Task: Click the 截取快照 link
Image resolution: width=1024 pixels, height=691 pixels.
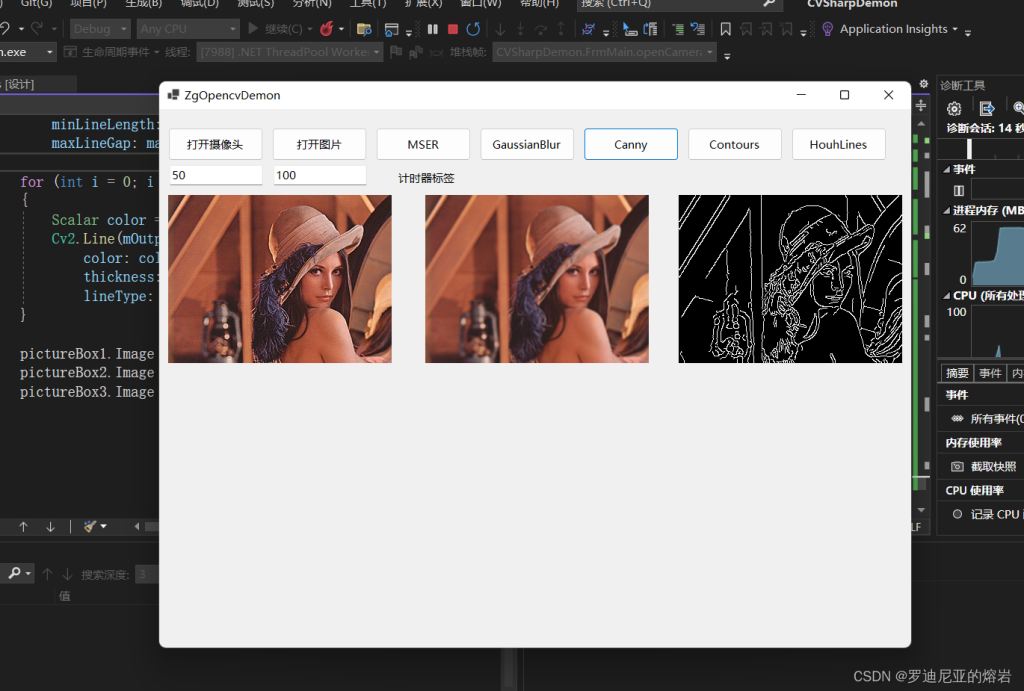Action: tap(993, 466)
